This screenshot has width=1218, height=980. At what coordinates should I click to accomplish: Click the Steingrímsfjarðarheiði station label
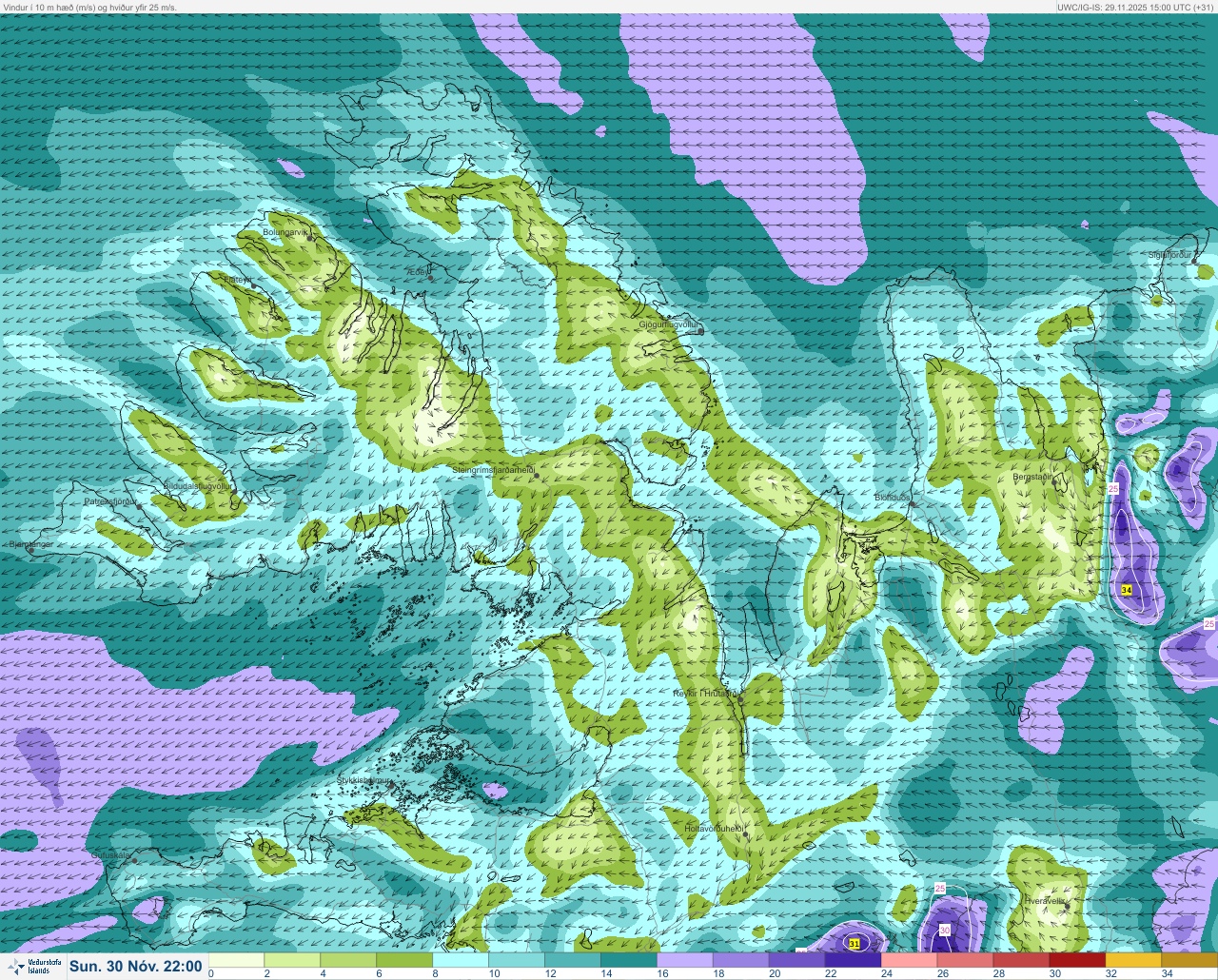point(493,470)
